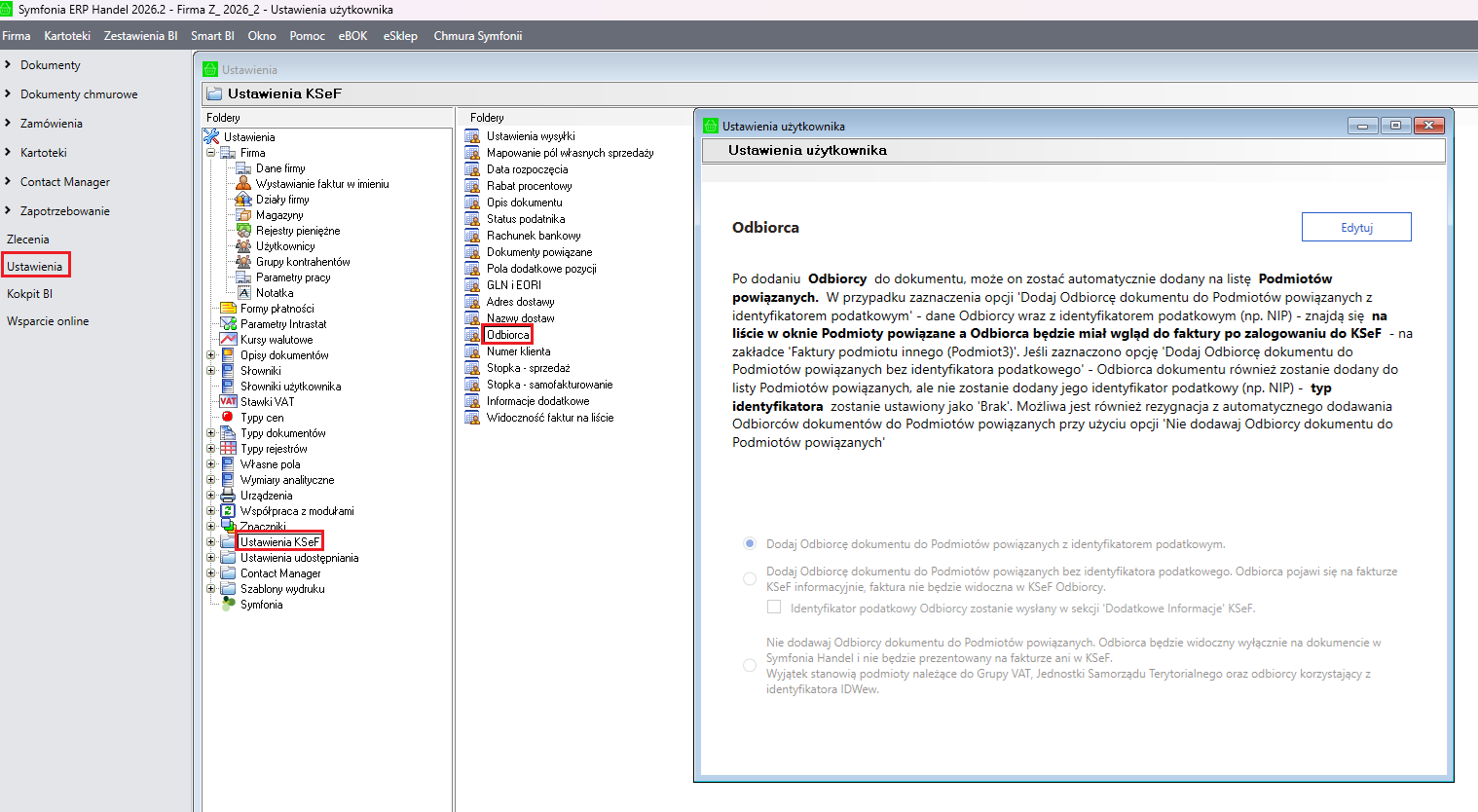This screenshot has width=1478, height=812.
Task: Select Widoczność faktur na liście item
Action: [x=549, y=418]
